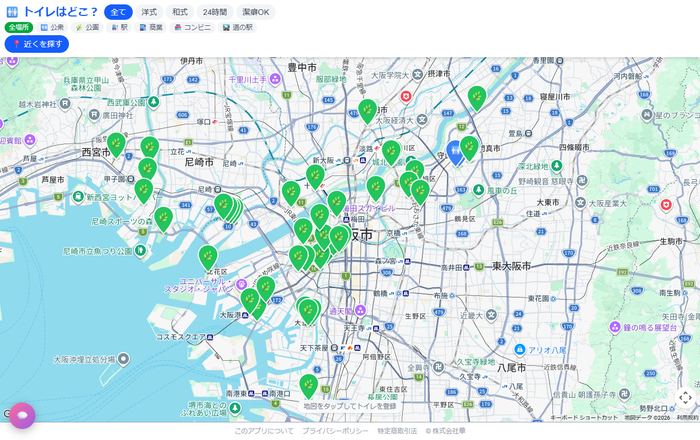
Task: Select the 全場所 location filter
Action: (x=19, y=27)
